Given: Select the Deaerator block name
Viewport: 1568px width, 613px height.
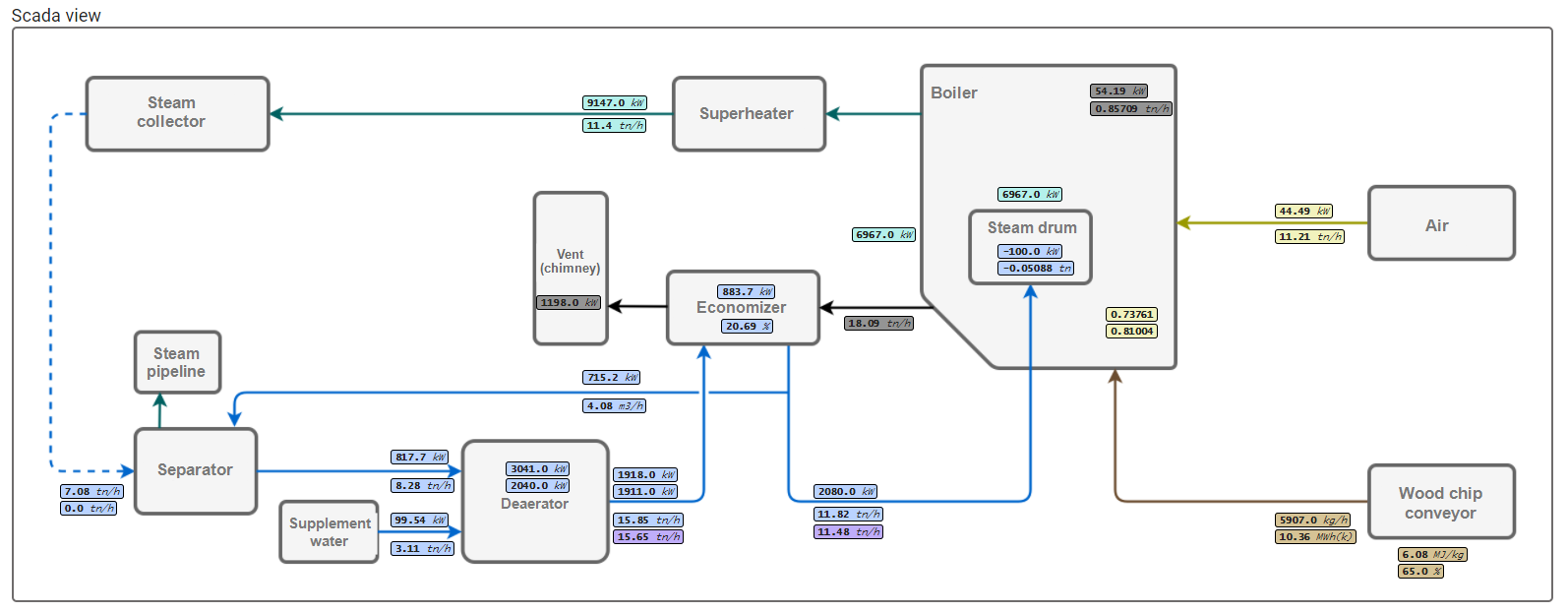Looking at the screenshot, I should point(534,504).
